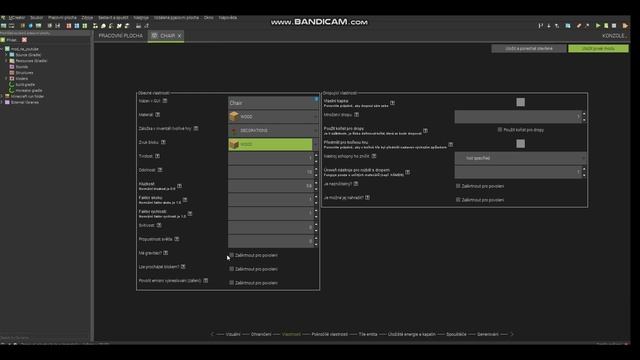Go to the Spouštěče page tab
This screenshot has width=640, height=360.
[456, 334]
